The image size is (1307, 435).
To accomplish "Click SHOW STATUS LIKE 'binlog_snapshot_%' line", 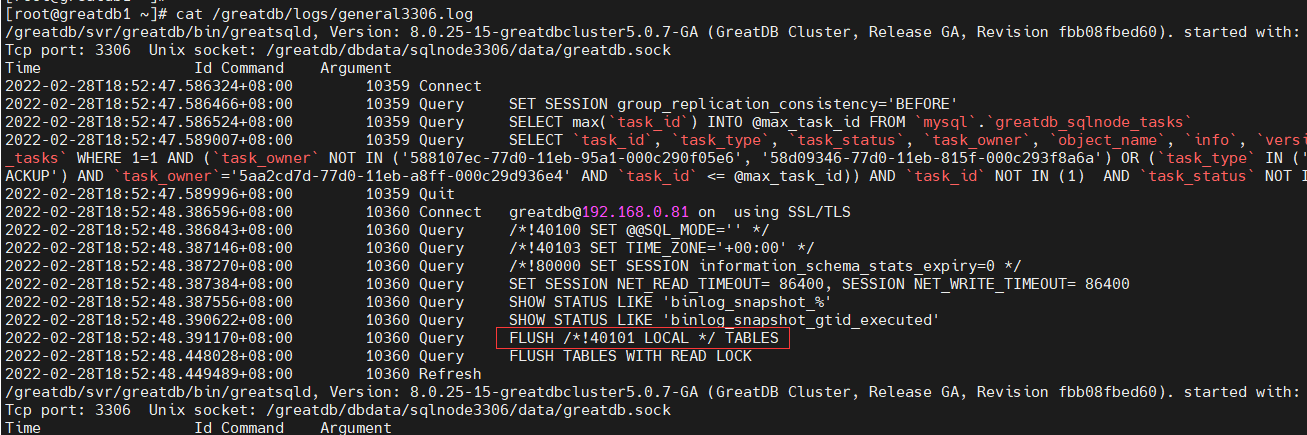I will click(670, 302).
